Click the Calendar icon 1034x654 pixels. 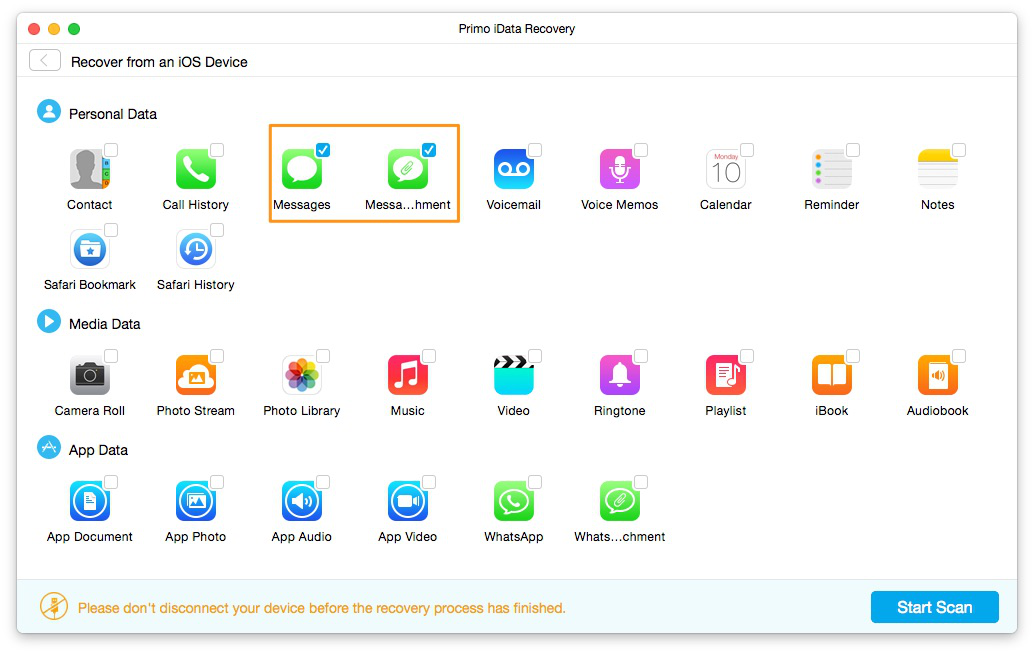pos(725,169)
